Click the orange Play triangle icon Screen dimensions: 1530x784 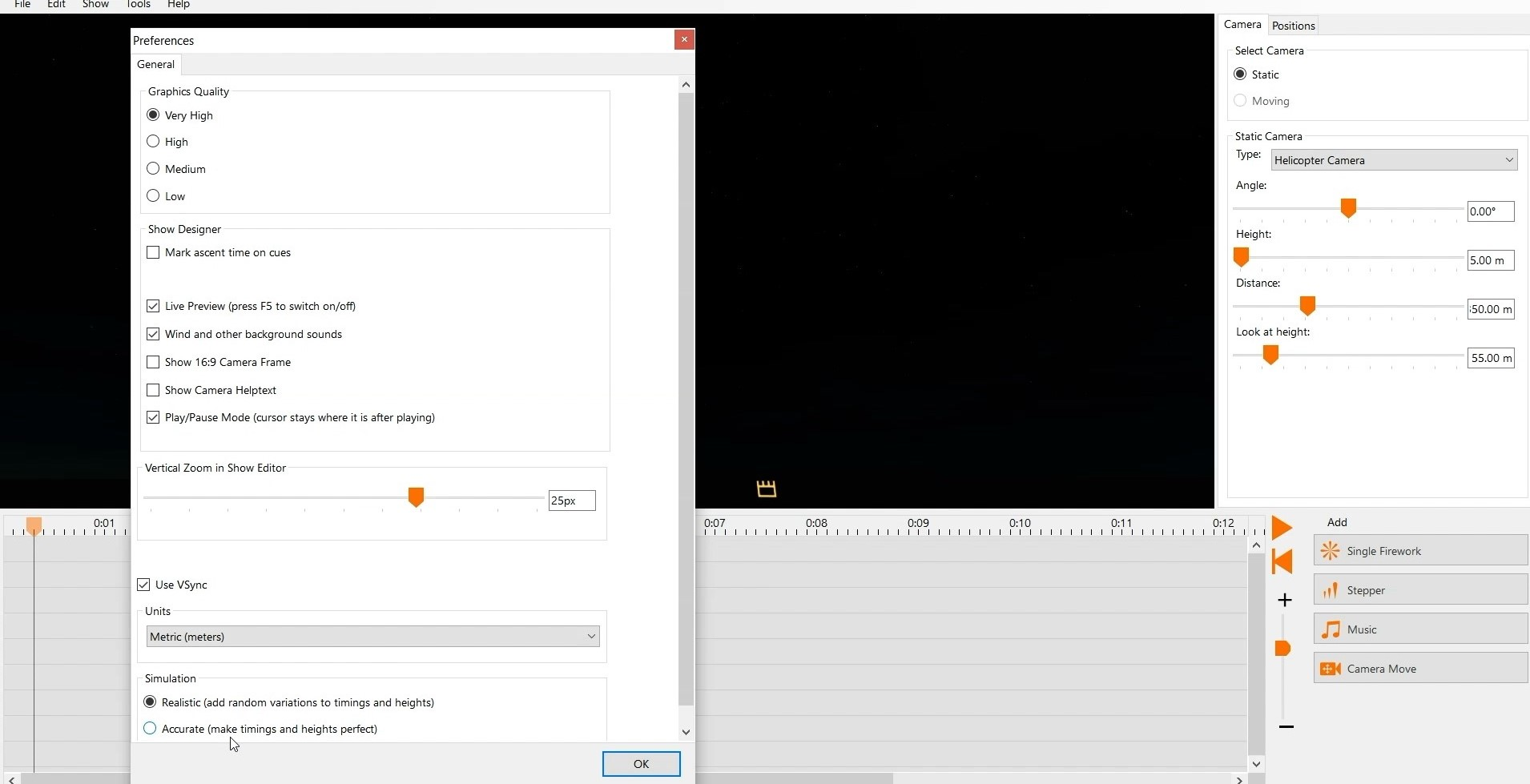[1282, 528]
